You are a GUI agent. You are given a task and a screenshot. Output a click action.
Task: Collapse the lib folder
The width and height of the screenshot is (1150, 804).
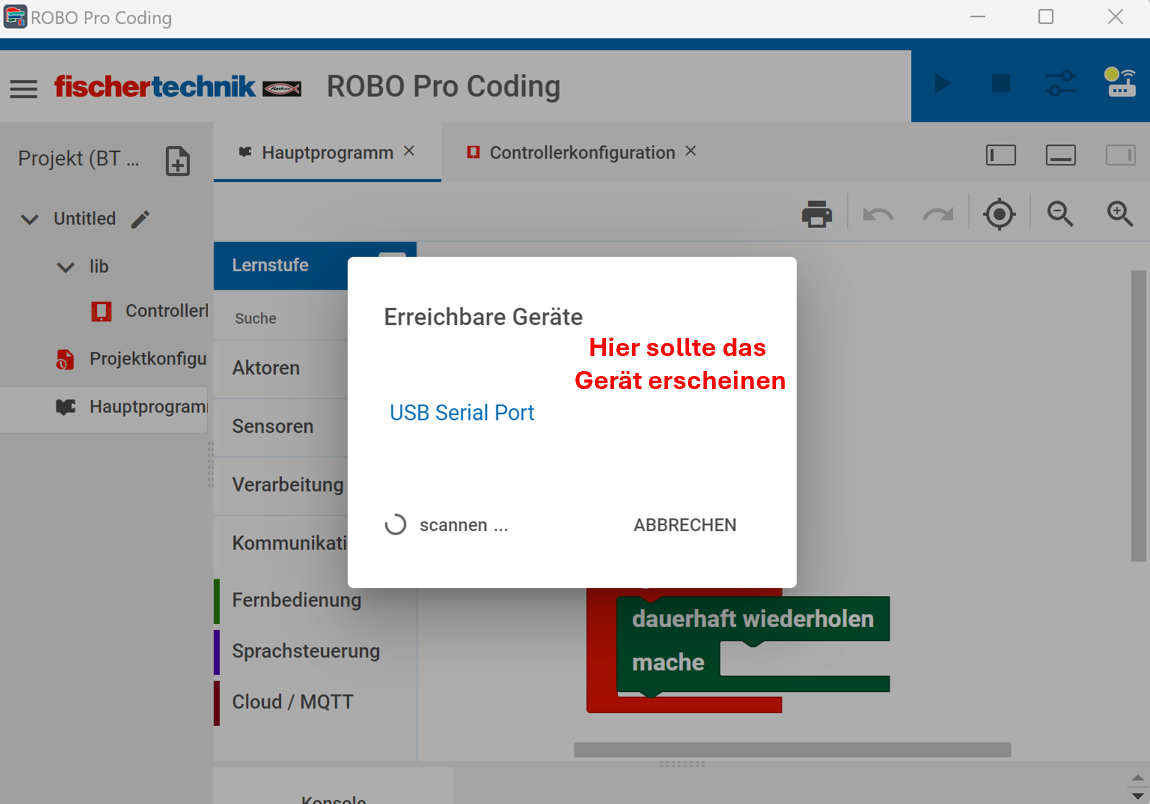tap(65, 267)
